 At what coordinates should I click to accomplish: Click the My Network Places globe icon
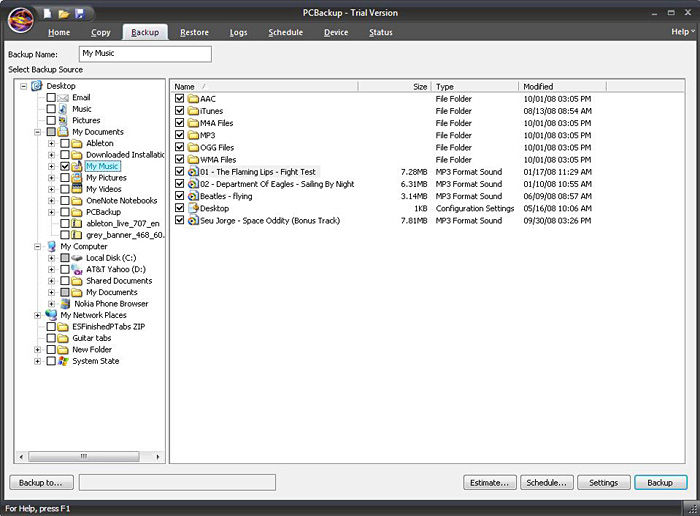(51, 315)
